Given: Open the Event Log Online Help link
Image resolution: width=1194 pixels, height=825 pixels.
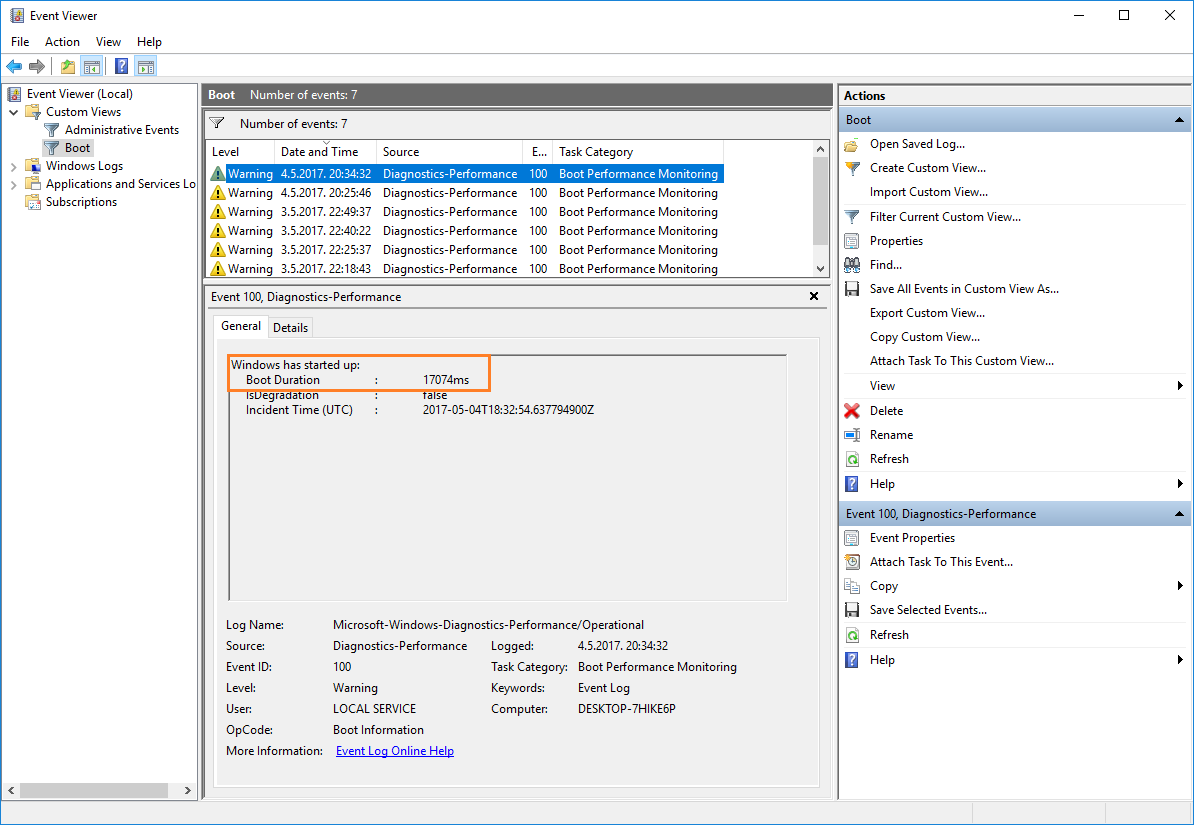Looking at the screenshot, I should point(394,751).
